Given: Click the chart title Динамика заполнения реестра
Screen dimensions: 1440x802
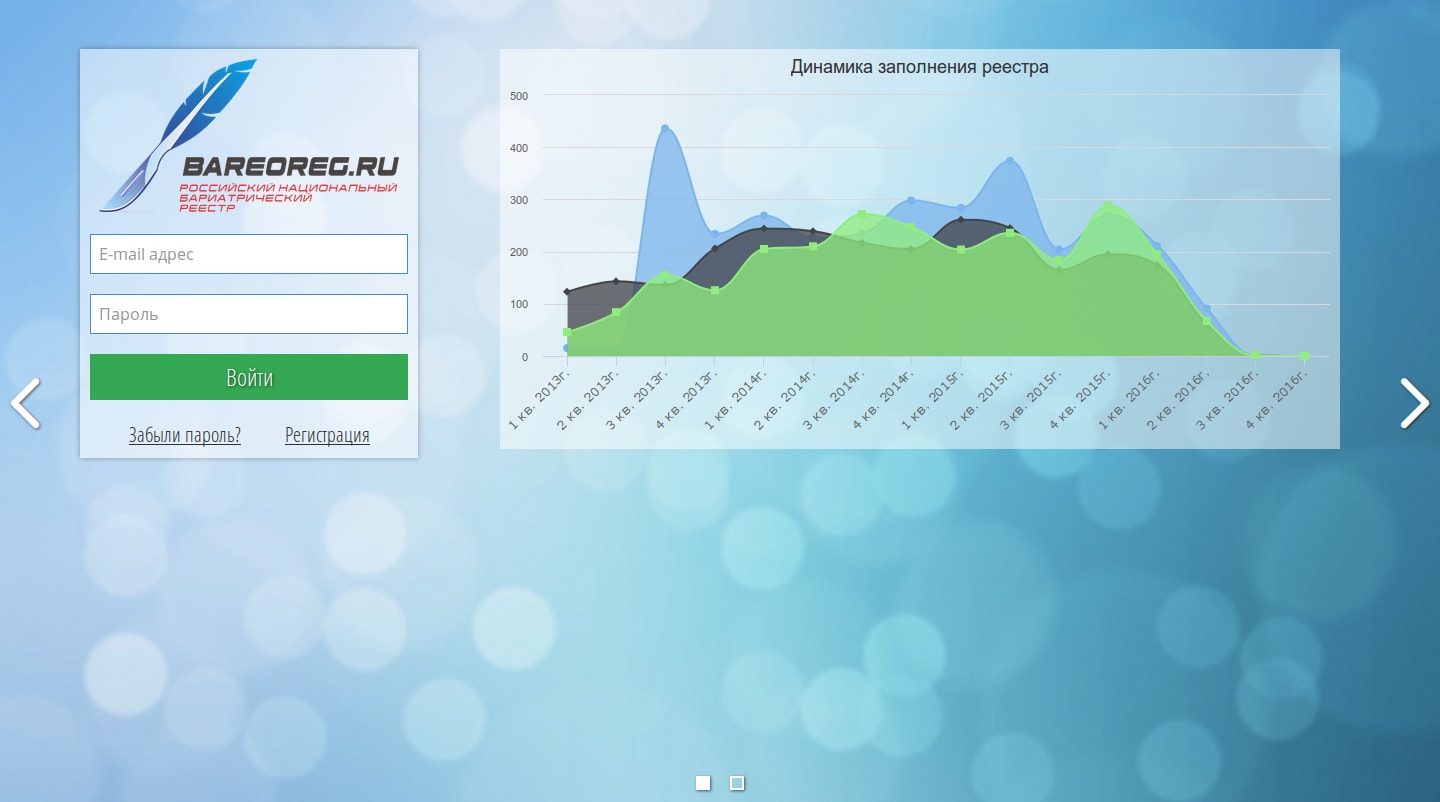Looking at the screenshot, I should 919,67.
